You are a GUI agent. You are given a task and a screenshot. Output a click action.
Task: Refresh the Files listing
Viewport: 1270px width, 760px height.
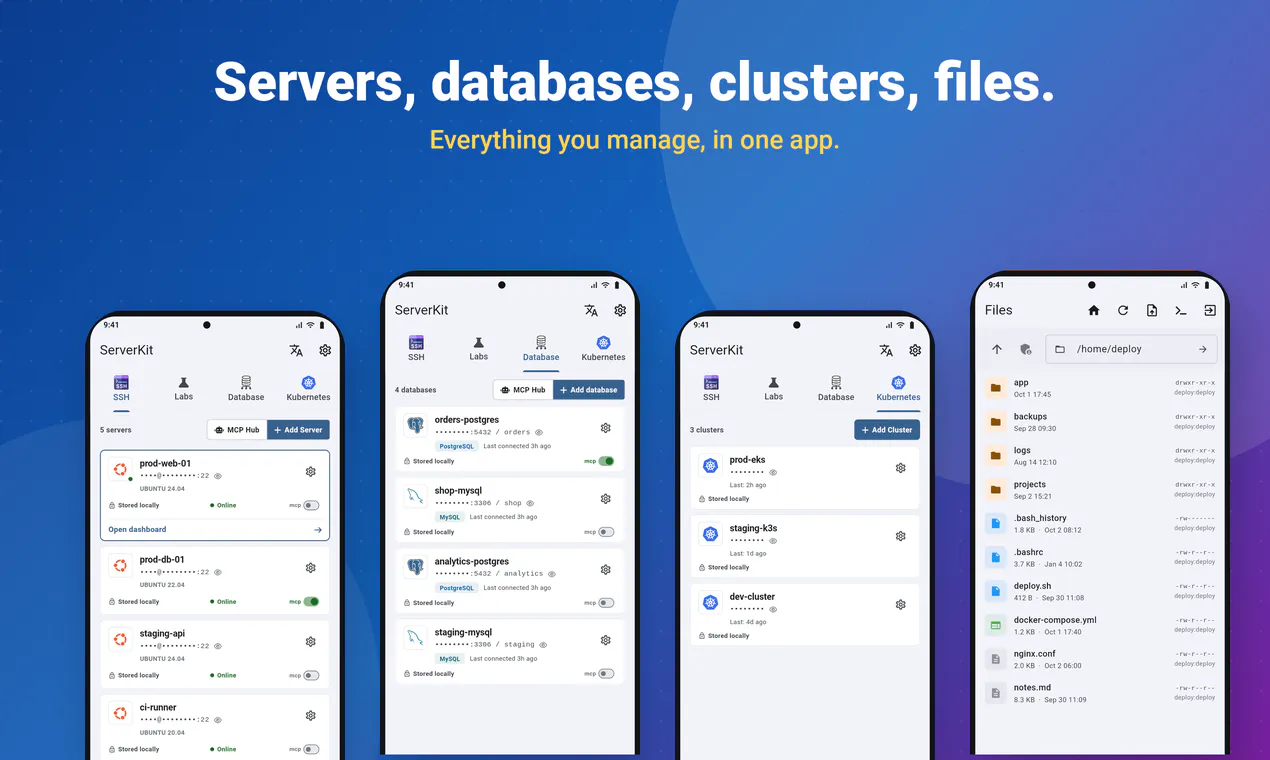[x=1123, y=310]
